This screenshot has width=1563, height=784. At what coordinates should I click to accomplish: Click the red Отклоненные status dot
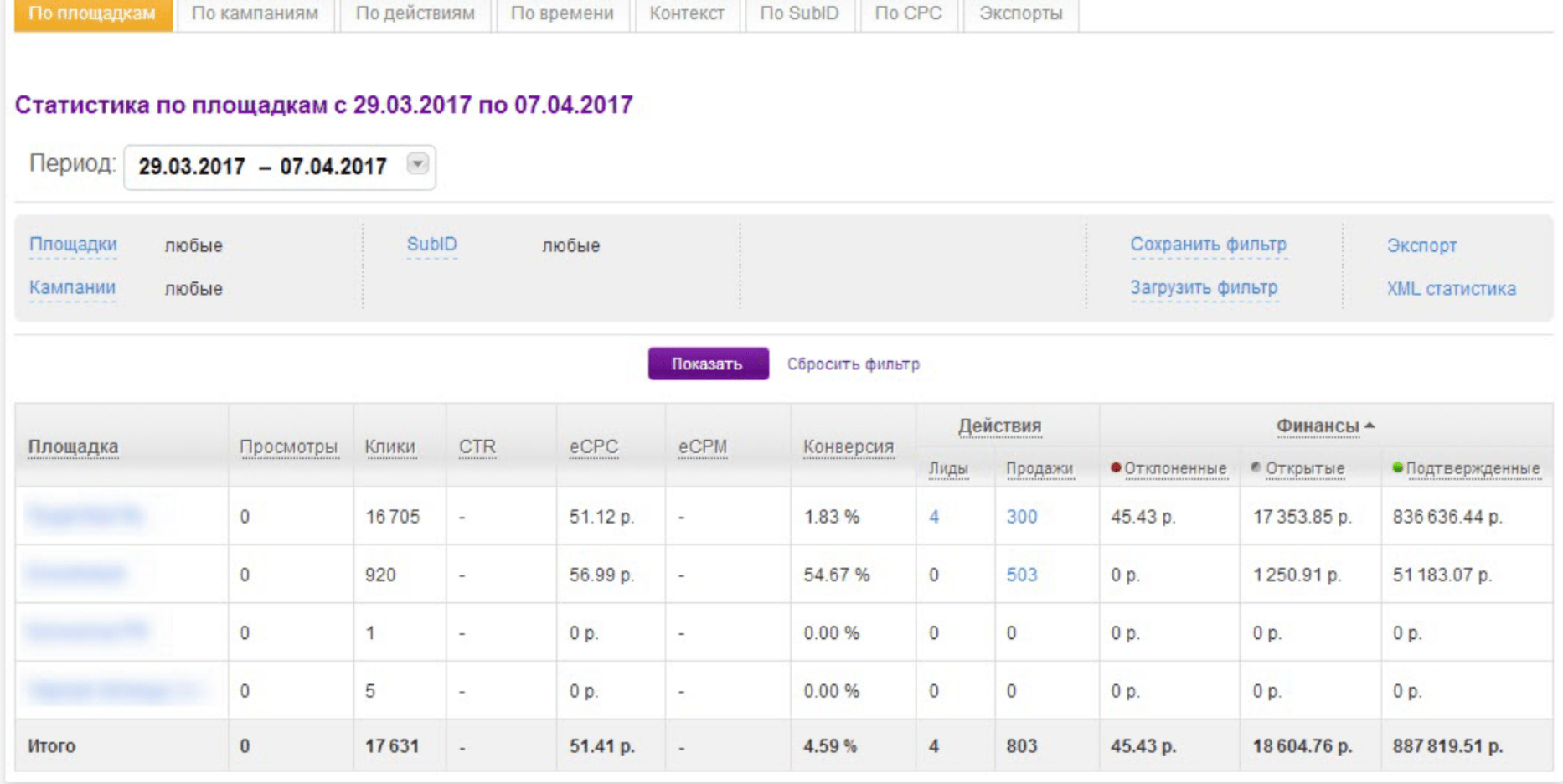(x=1116, y=467)
